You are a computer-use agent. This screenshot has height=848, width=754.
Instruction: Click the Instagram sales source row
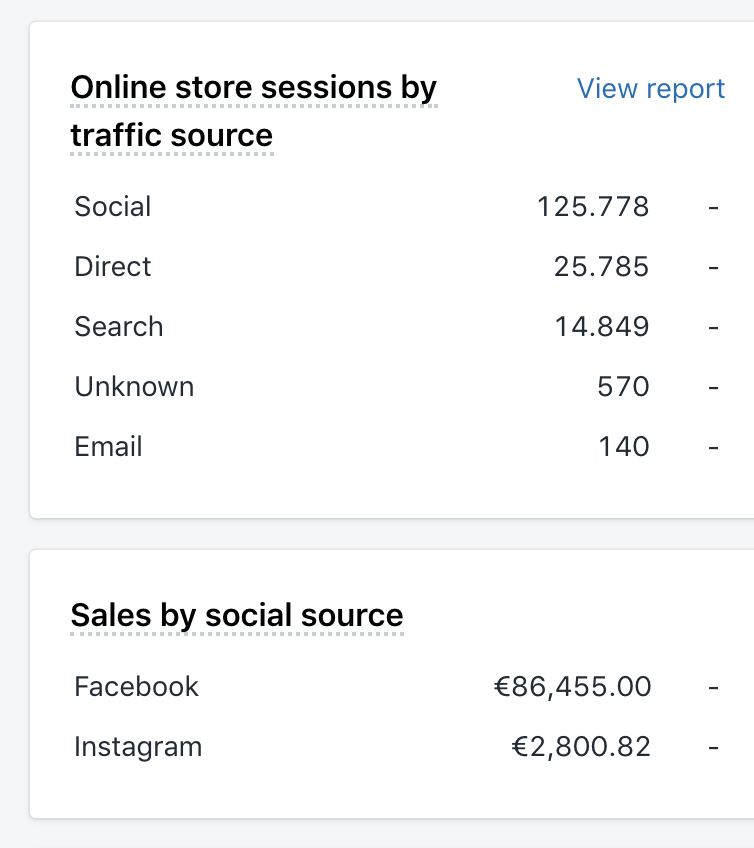point(396,747)
